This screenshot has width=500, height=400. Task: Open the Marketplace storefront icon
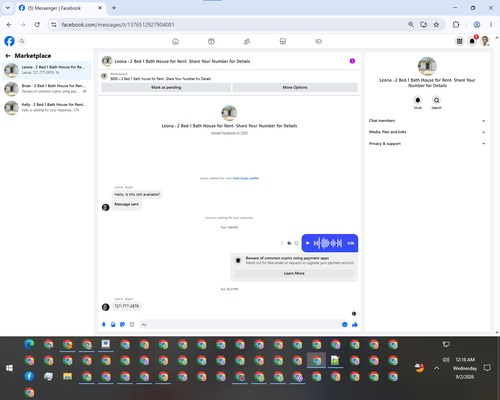(x=283, y=41)
